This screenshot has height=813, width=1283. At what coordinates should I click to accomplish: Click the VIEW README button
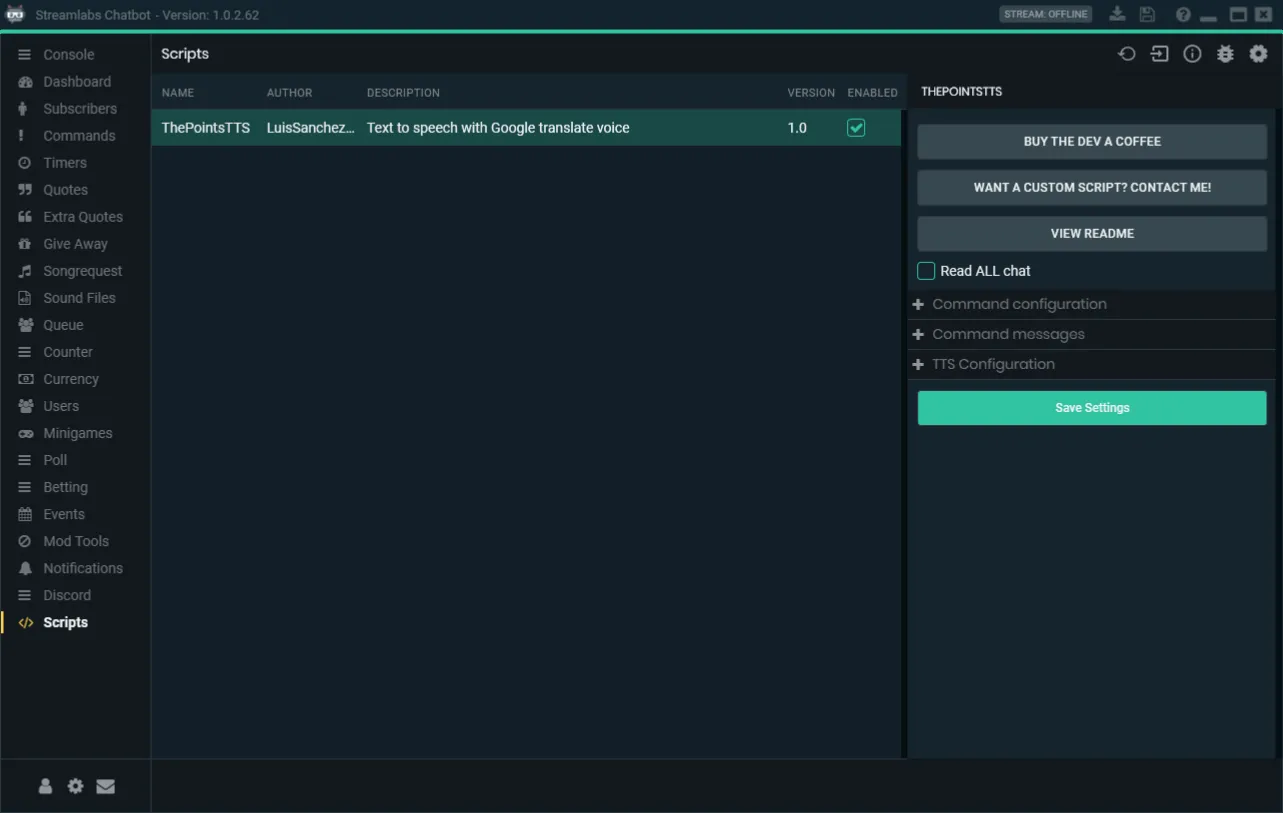(1092, 233)
